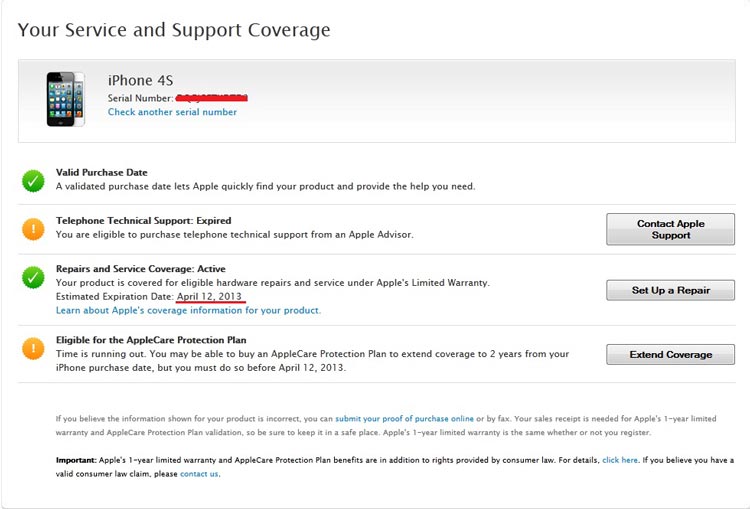Click the iPhone 4S product thumbnail
Screen dimensions: 750x509
coord(66,99)
